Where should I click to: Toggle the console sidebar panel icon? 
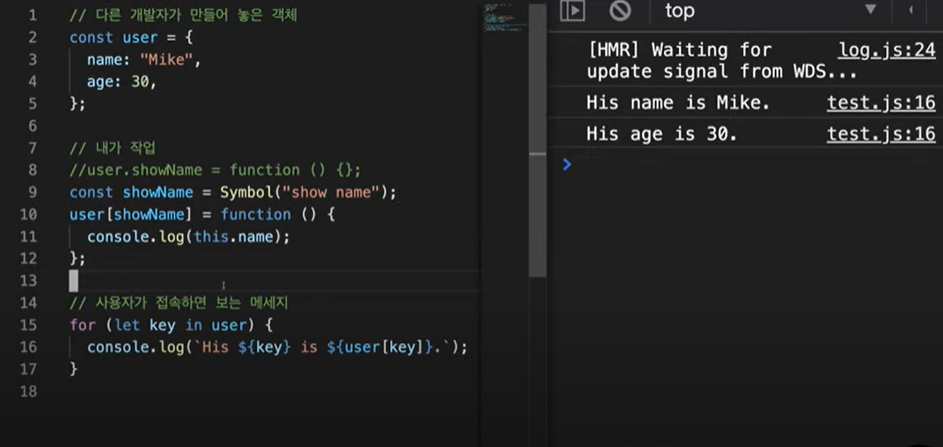click(x=572, y=11)
